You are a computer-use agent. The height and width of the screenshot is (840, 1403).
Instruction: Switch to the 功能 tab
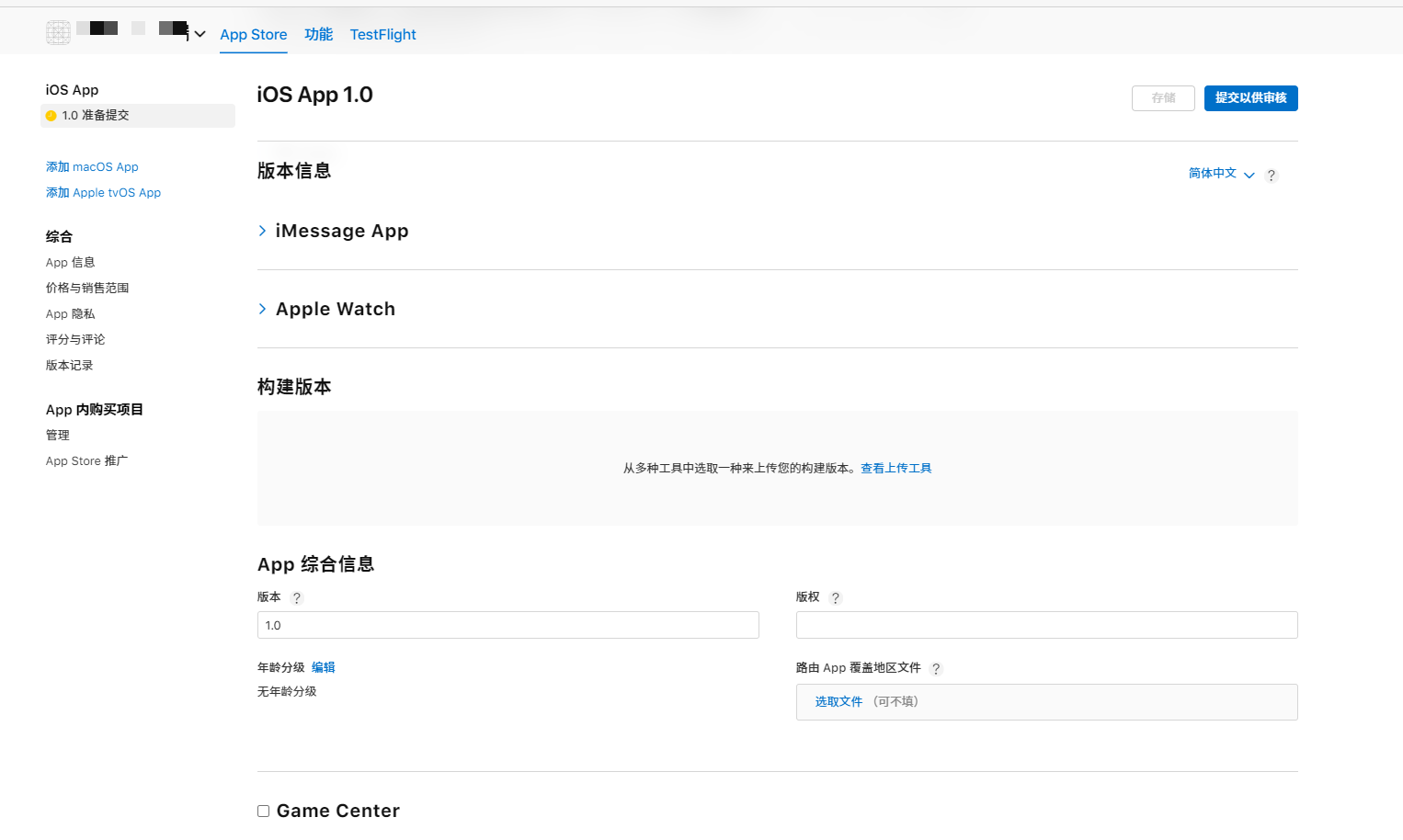(x=318, y=35)
